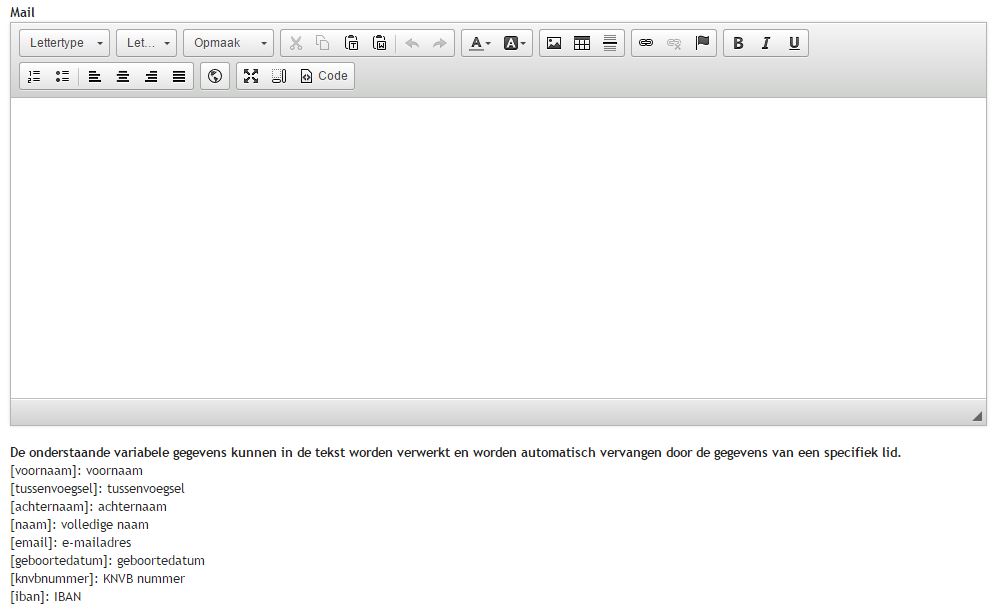994x610 pixels.
Task: Click inside the mail body text area
Action: [497, 247]
